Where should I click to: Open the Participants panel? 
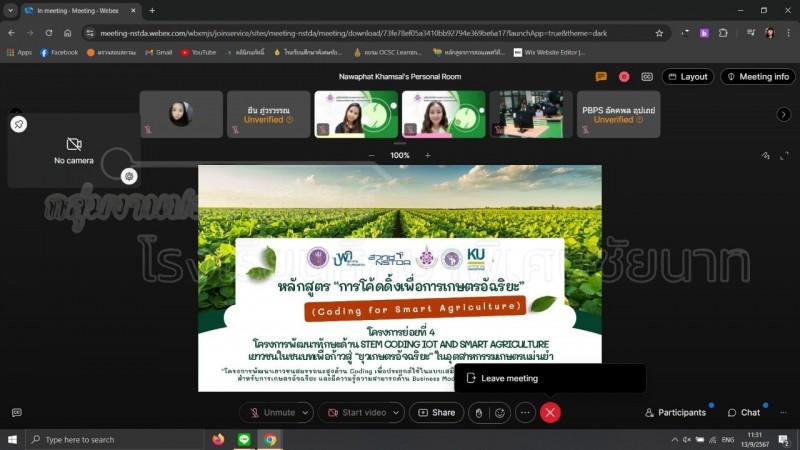[676, 412]
